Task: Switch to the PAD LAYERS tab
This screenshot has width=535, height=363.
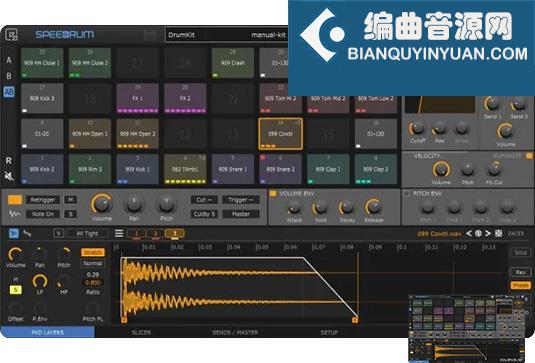Action: click(x=48, y=332)
